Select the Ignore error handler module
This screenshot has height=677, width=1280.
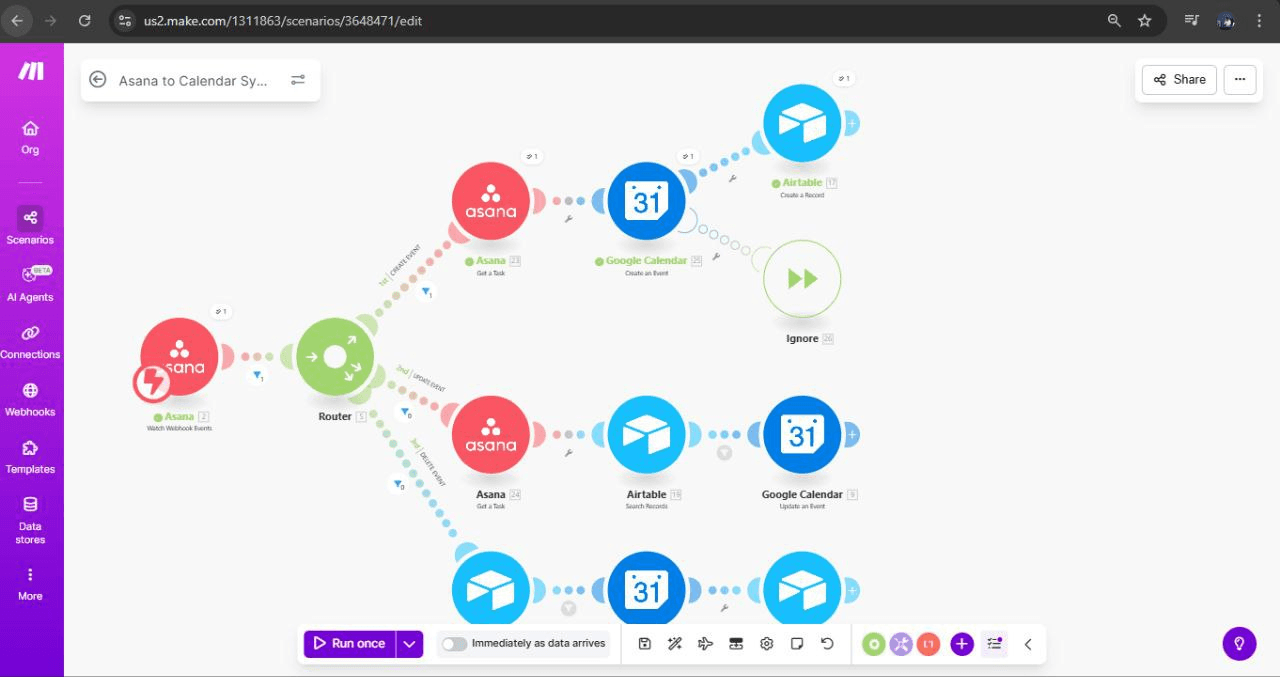(x=802, y=279)
